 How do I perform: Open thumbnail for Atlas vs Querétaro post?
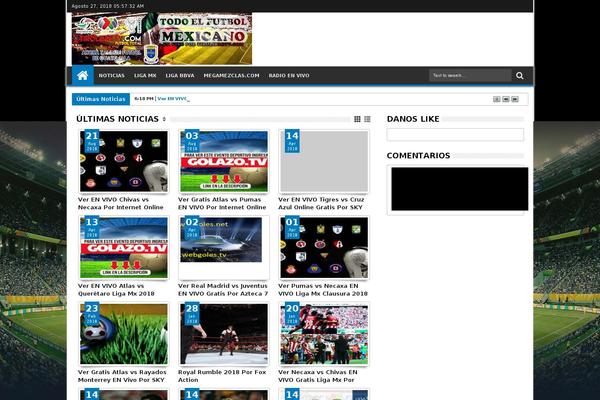click(124, 248)
